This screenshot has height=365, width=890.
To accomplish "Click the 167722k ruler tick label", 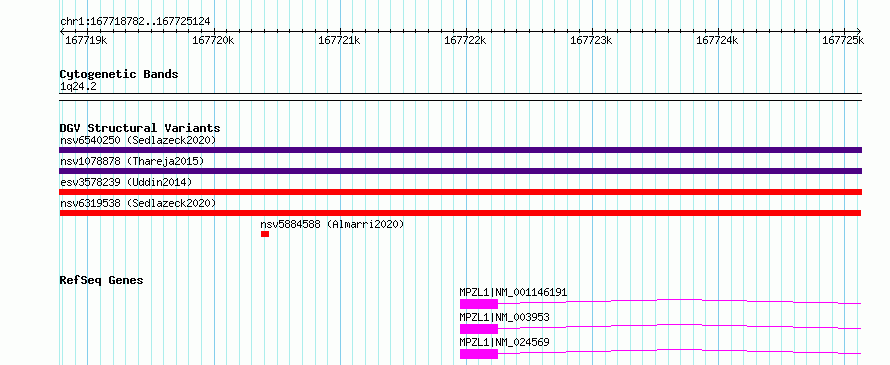I will point(465,40).
